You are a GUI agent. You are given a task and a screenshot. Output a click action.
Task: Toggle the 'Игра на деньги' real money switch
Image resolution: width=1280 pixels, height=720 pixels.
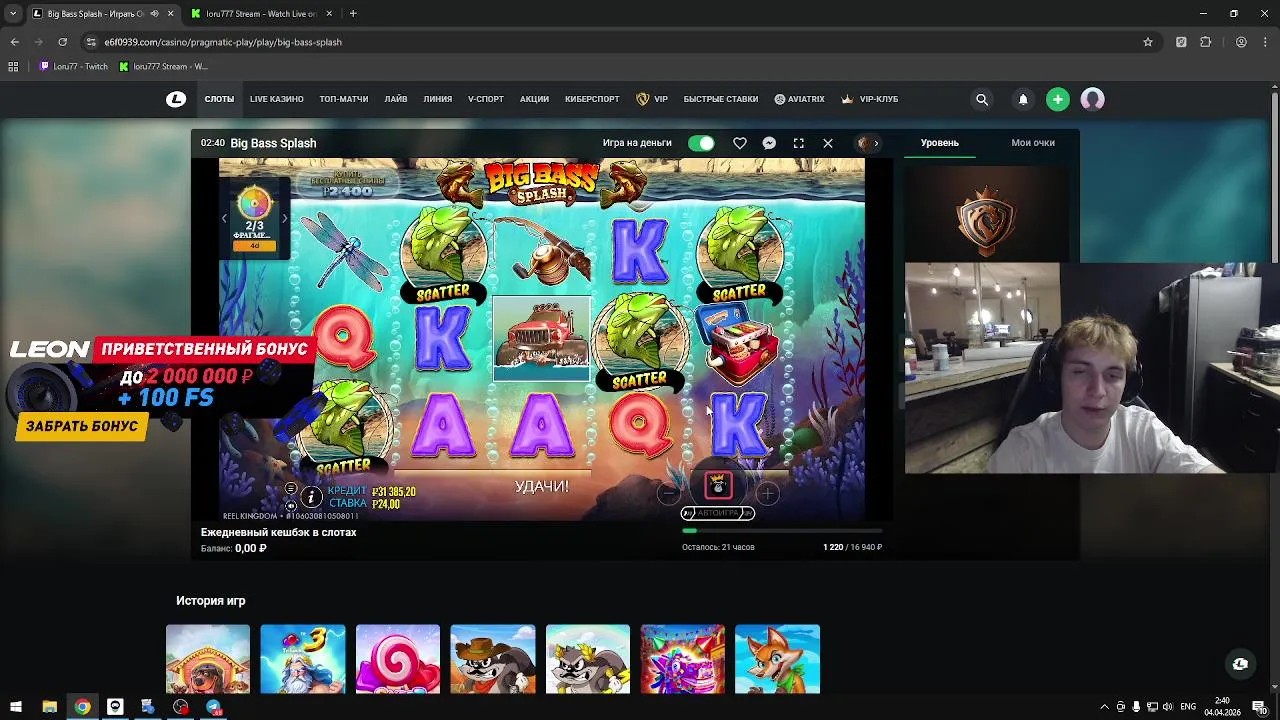(701, 143)
